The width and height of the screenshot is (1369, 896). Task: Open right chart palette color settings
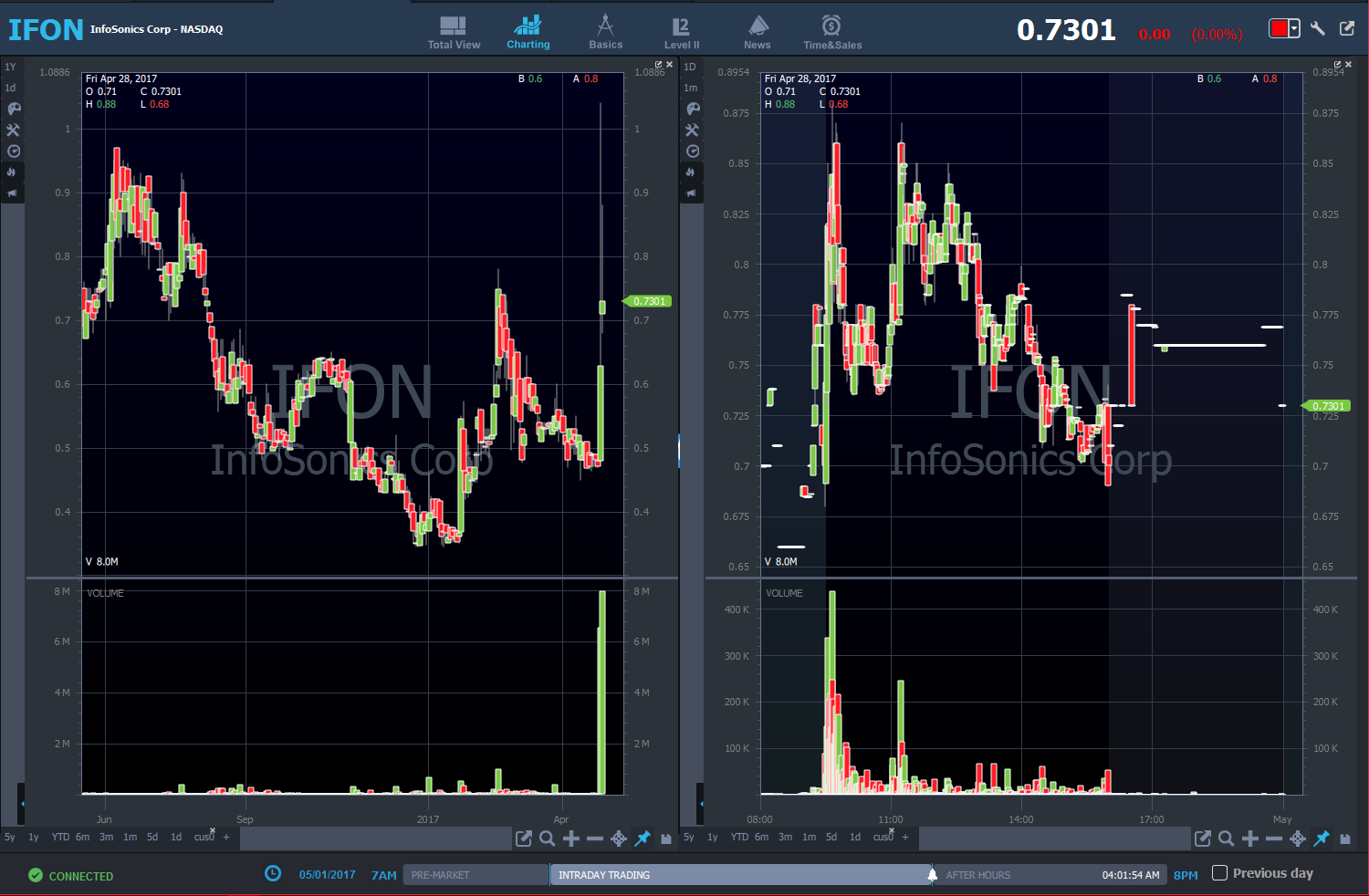point(692,109)
